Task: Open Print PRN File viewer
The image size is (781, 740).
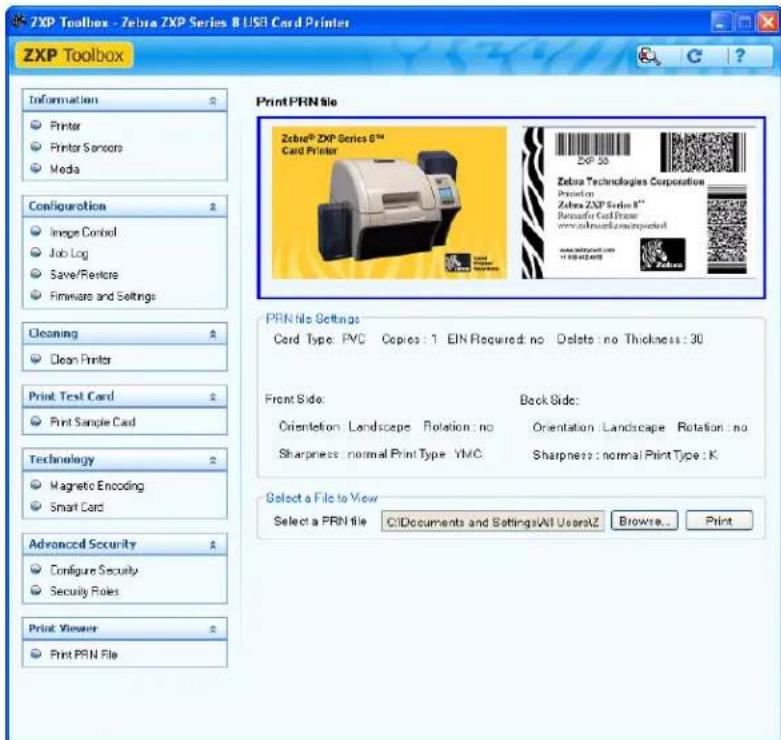Action: 84,654
